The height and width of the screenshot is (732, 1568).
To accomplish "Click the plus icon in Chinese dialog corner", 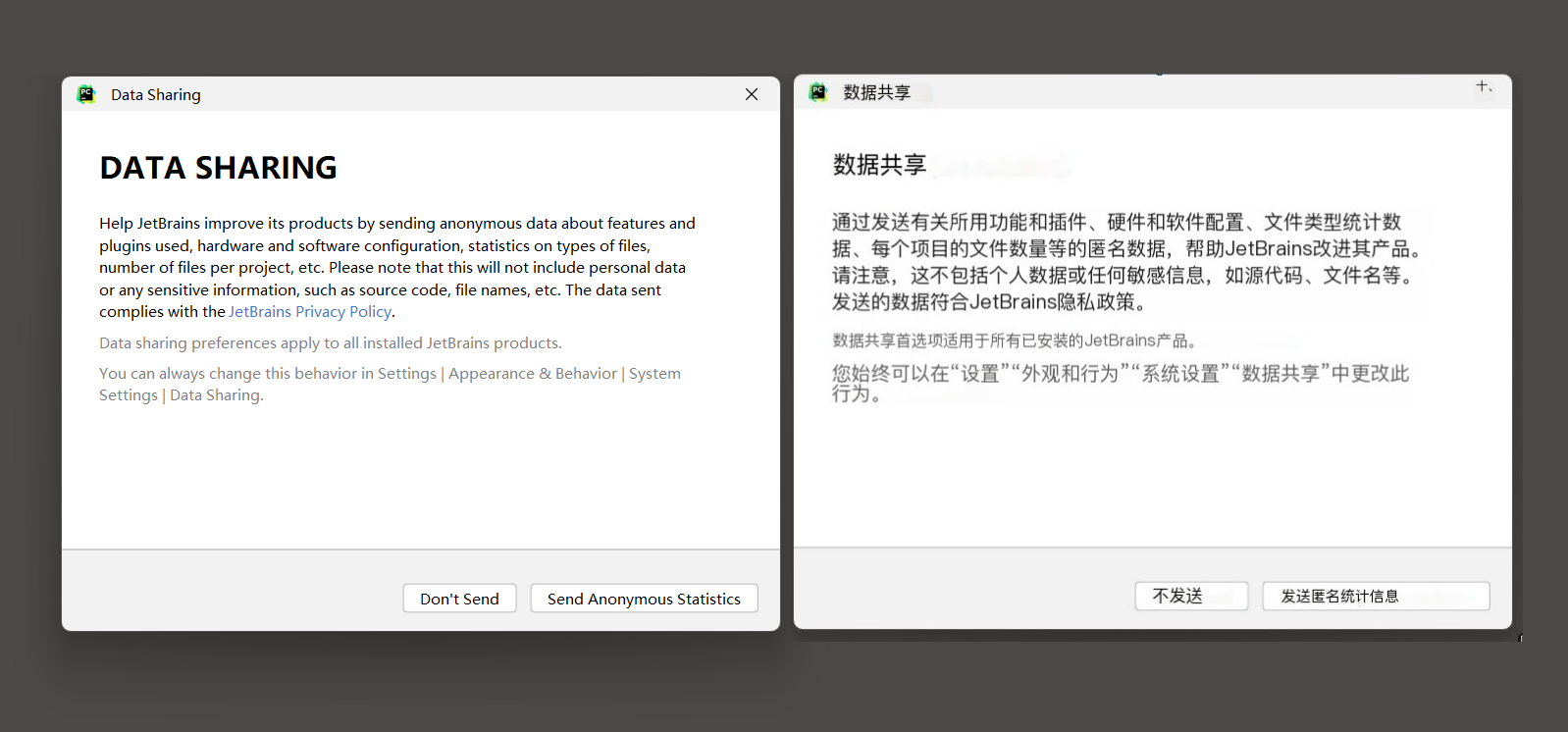I will coord(1484,87).
